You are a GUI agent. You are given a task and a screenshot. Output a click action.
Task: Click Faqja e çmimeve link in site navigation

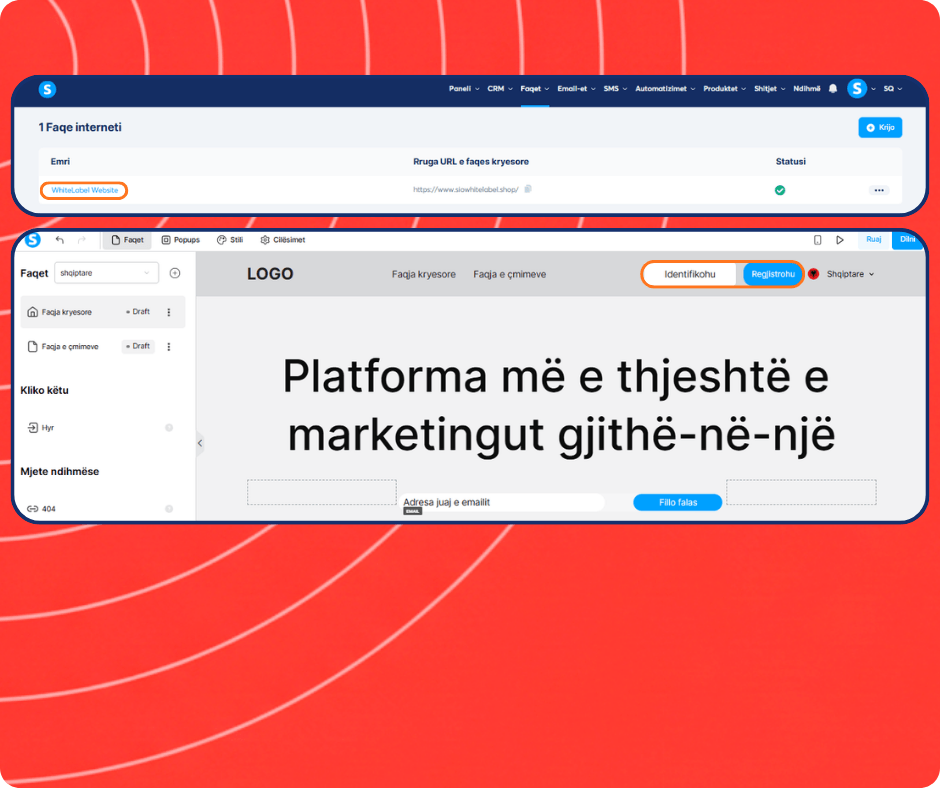(x=510, y=274)
